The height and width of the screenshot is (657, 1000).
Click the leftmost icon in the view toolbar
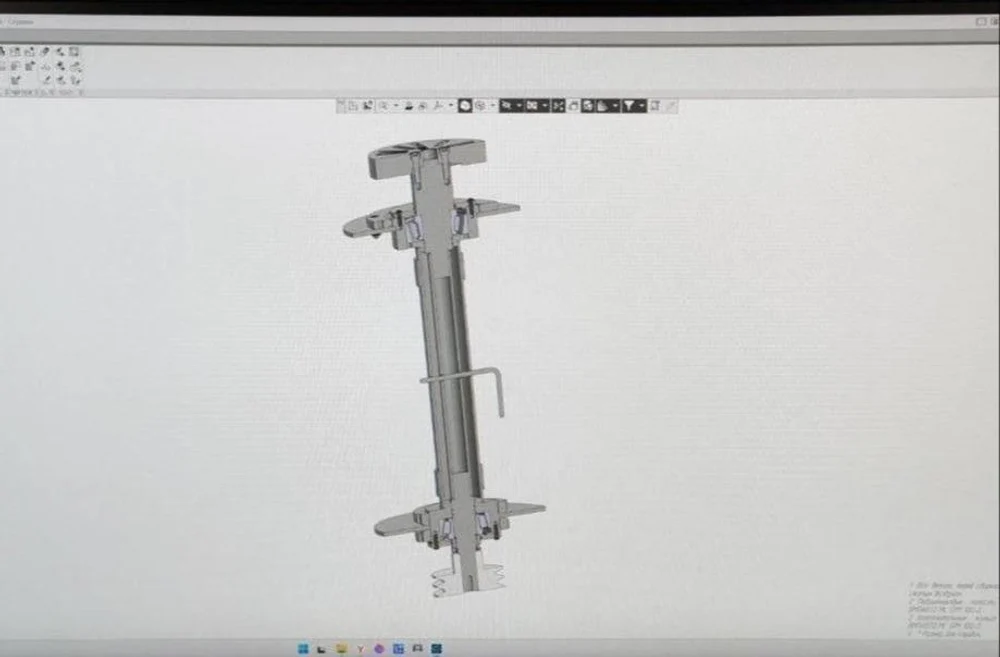[x=341, y=105]
